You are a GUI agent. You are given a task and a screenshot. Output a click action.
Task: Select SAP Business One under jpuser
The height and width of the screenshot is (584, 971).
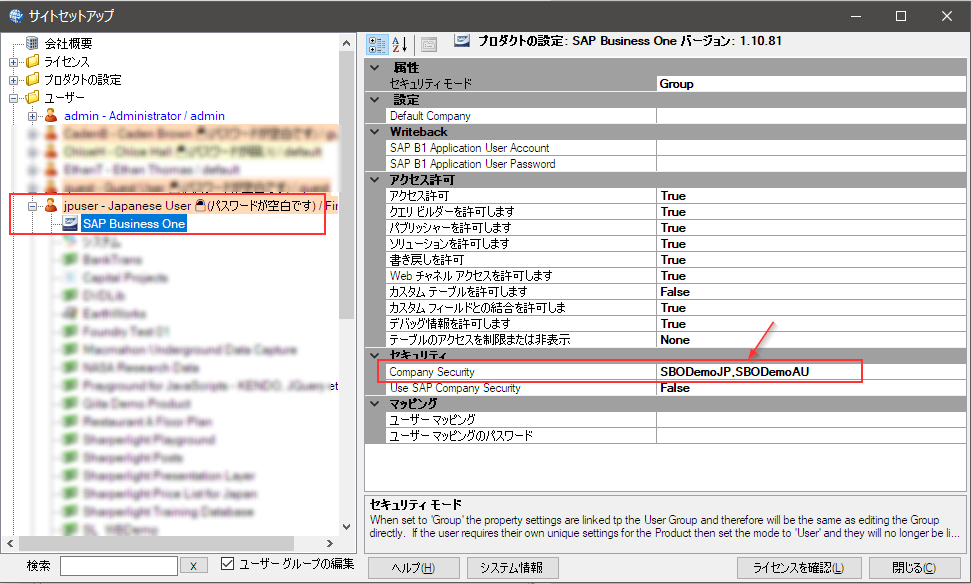click(134, 224)
